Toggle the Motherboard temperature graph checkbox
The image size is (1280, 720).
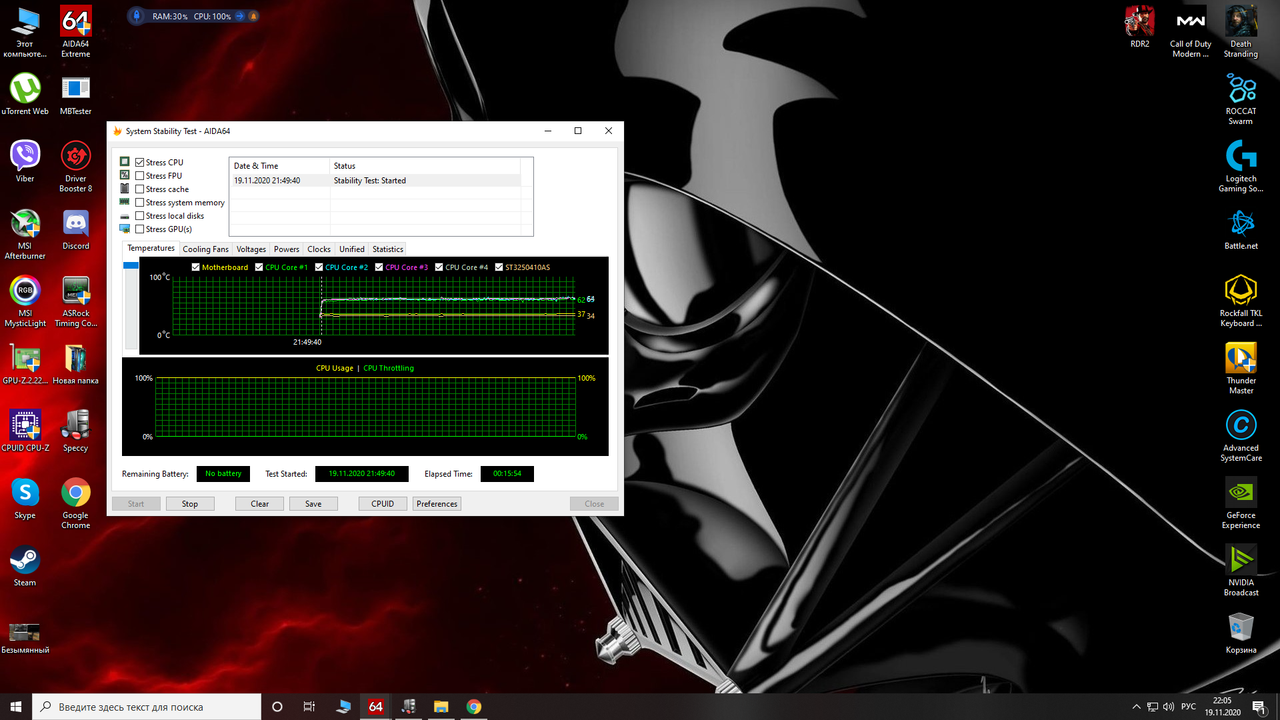[196, 267]
